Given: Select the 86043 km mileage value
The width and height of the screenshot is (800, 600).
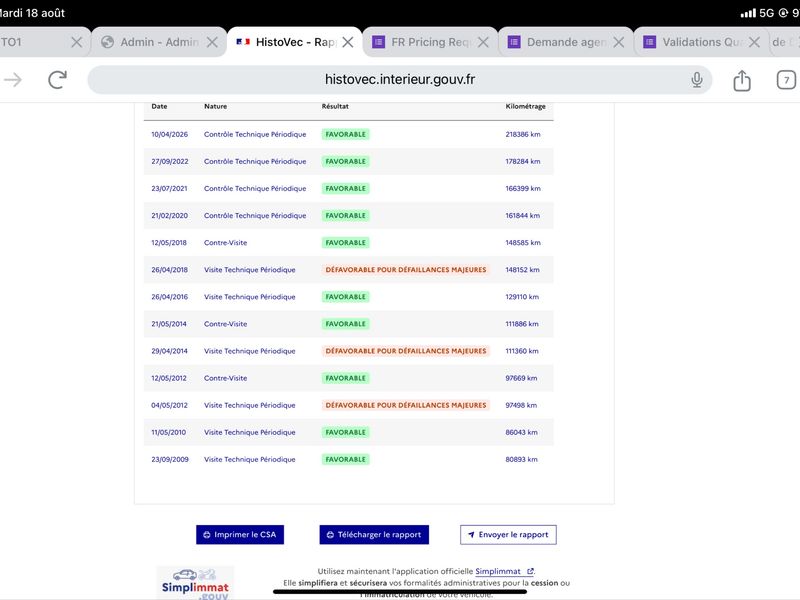Looking at the screenshot, I should (x=521, y=432).
